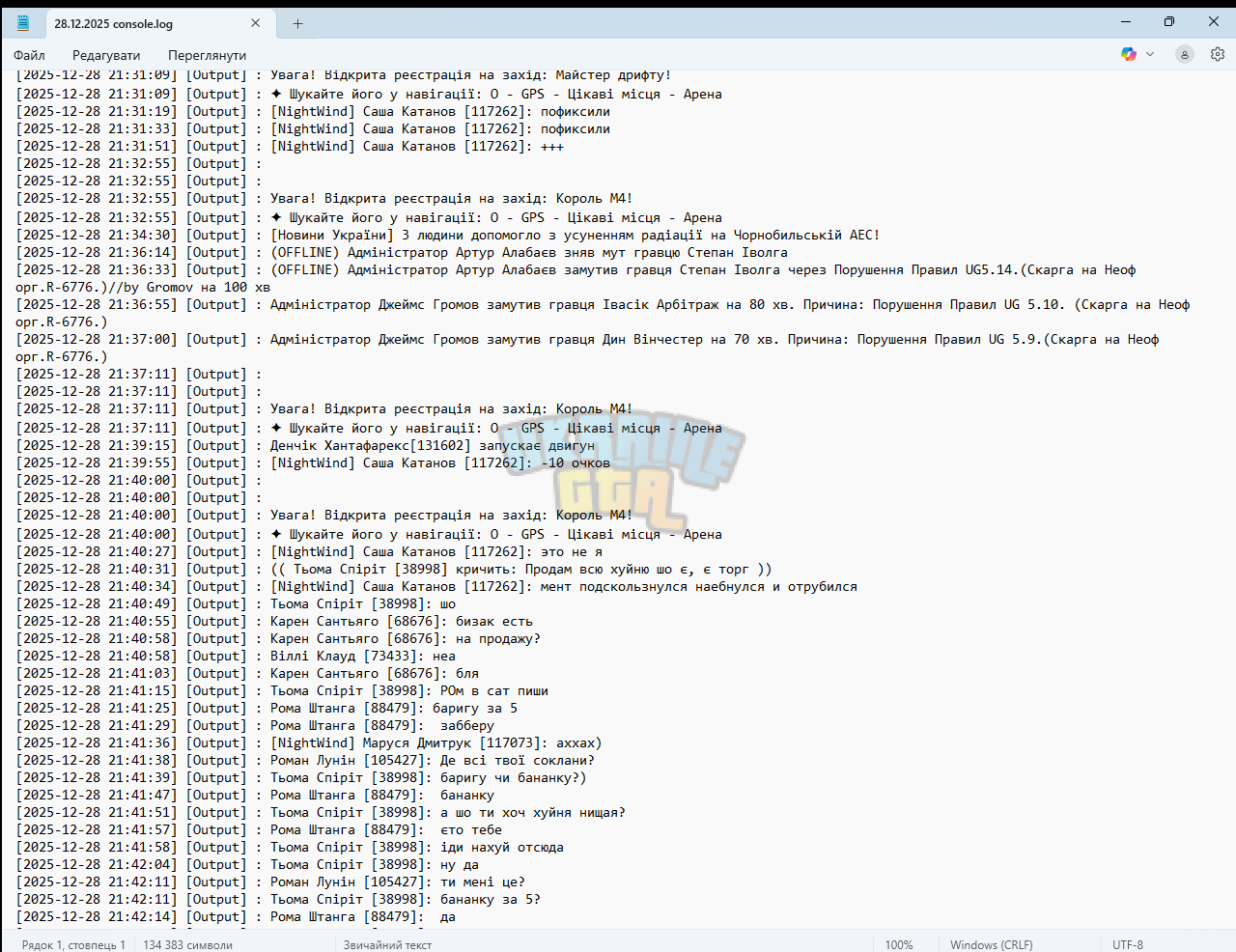Click the line 'Саша Катанов [117262]: это не я'
Image resolution: width=1236 pixels, height=952 pixels.
pos(309,551)
